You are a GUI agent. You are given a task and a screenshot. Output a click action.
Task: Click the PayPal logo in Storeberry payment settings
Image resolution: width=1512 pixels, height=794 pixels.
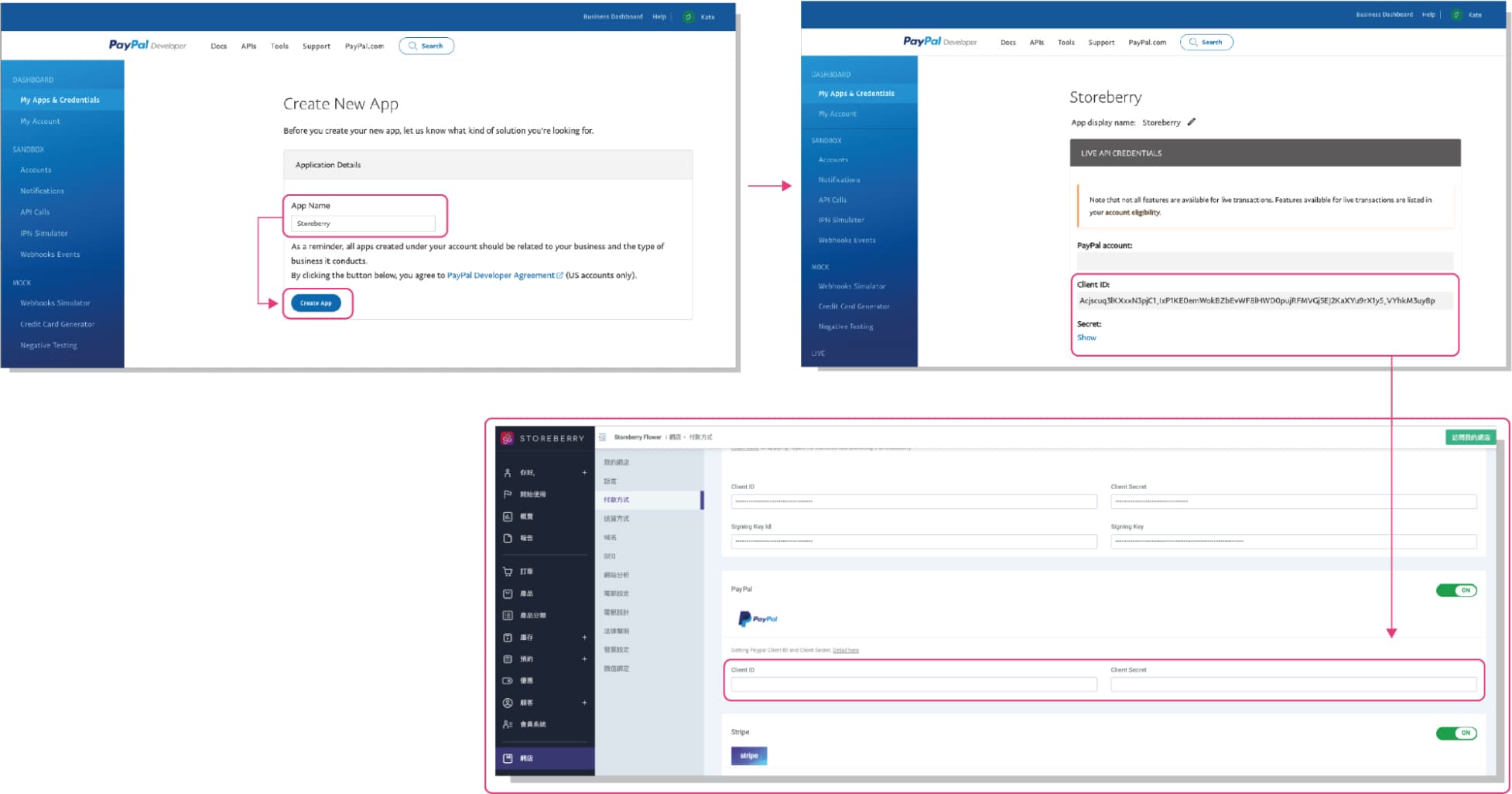coord(758,618)
